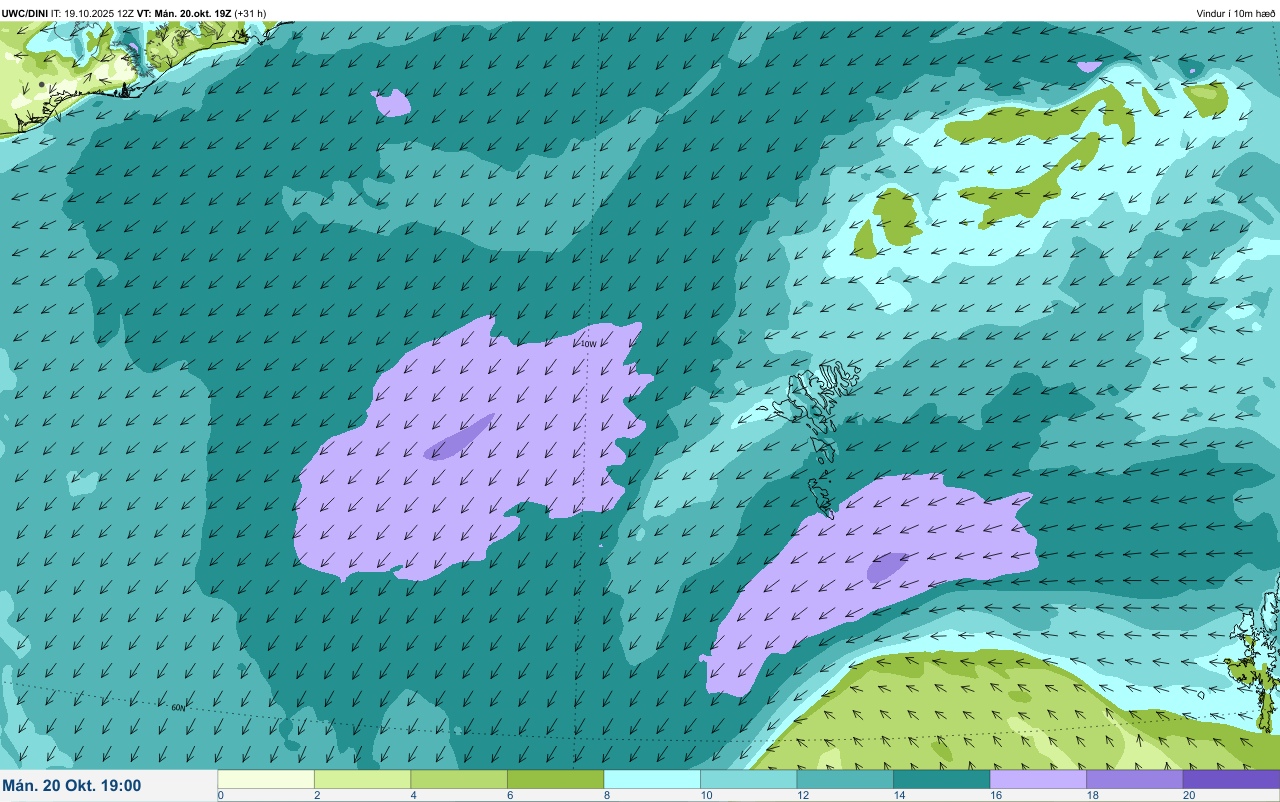
Task: Select the 18–20 purple legend swatch
Action: pyautogui.click(x=1134, y=779)
